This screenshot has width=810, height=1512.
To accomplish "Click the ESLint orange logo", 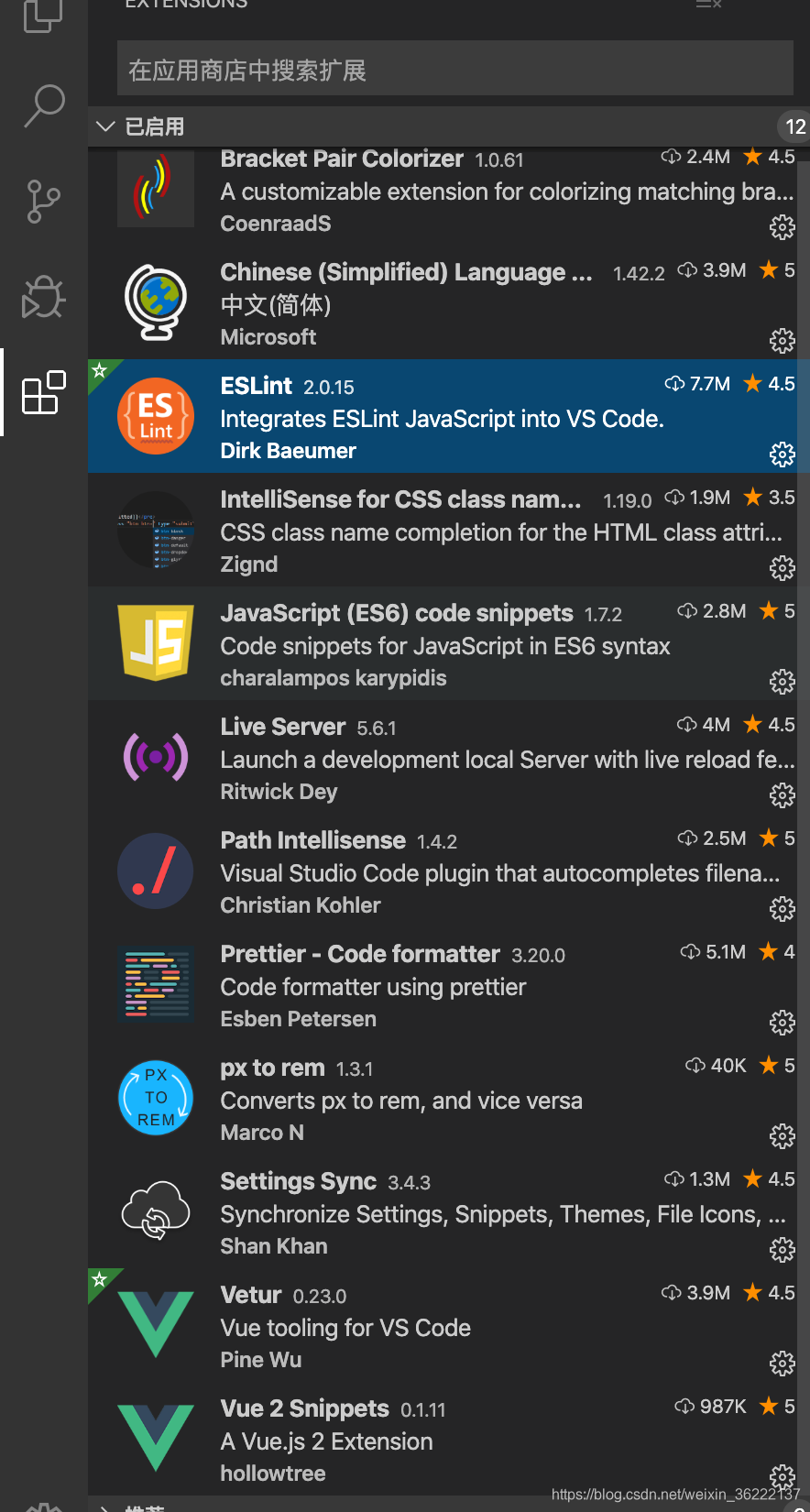I will pyautogui.click(x=156, y=416).
